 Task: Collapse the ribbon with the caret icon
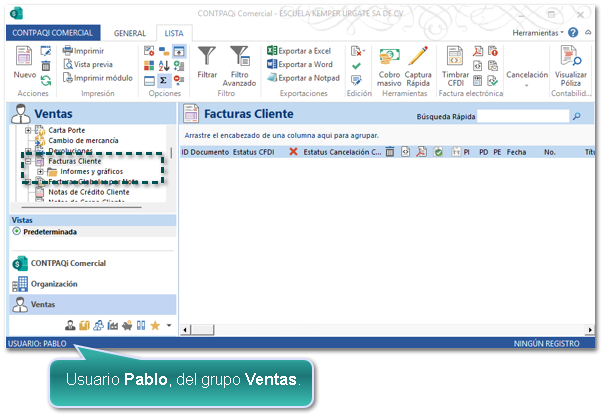click(x=588, y=33)
